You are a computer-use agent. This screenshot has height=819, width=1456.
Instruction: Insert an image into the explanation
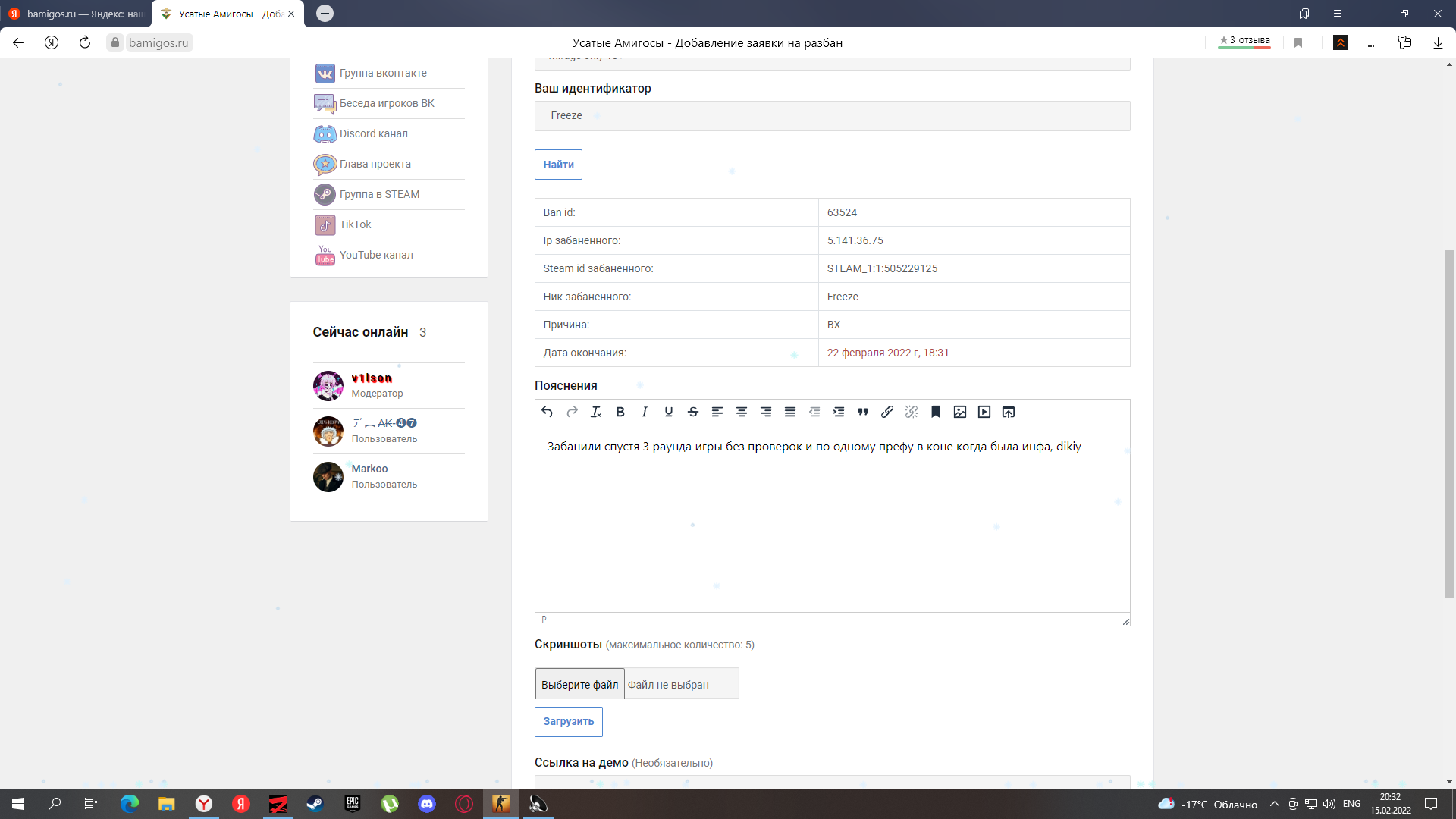(x=960, y=412)
